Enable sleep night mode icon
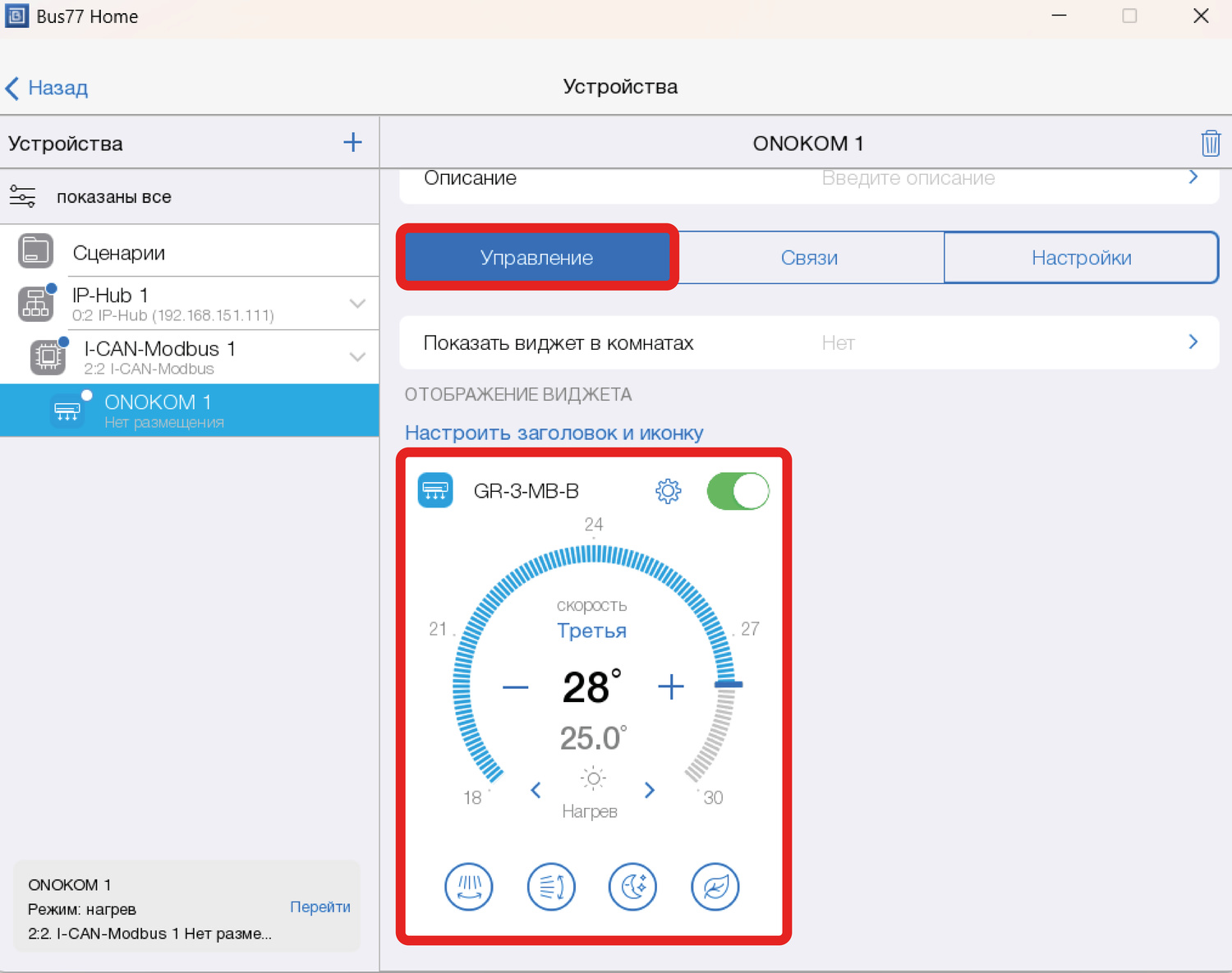 coord(632,887)
